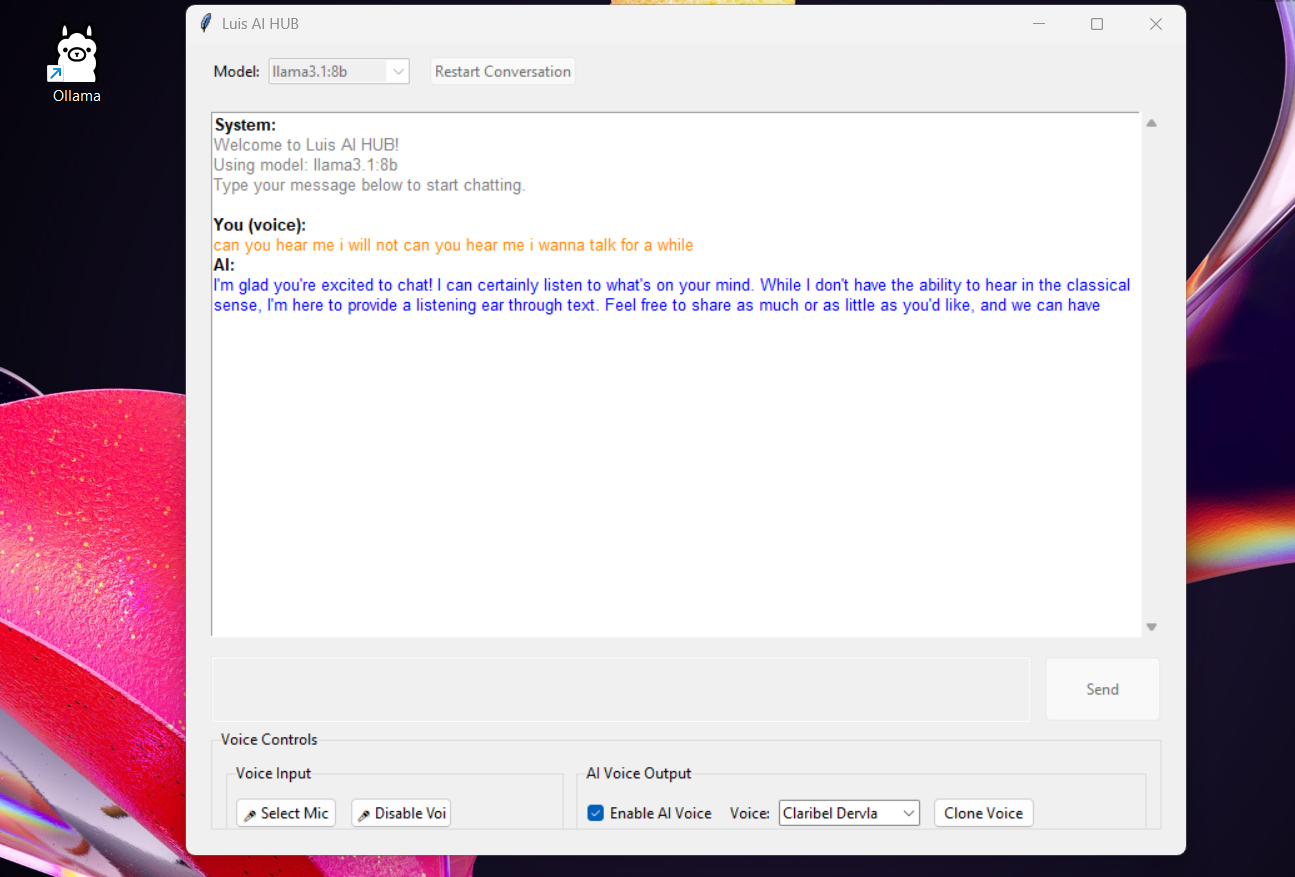Click the 'Welcome to Luis AI HUB!' text
1295x877 pixels.
[x=306, y=145]
